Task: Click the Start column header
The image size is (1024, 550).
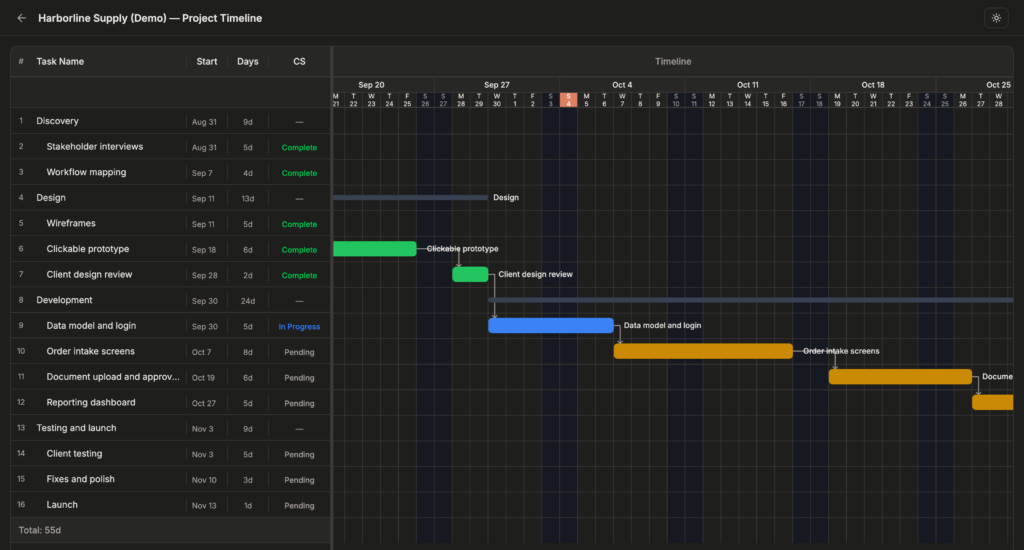Action: coord(206,61)
